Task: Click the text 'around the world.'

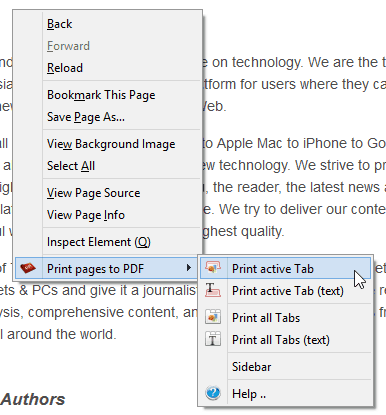Action: [x=62, y=334]
